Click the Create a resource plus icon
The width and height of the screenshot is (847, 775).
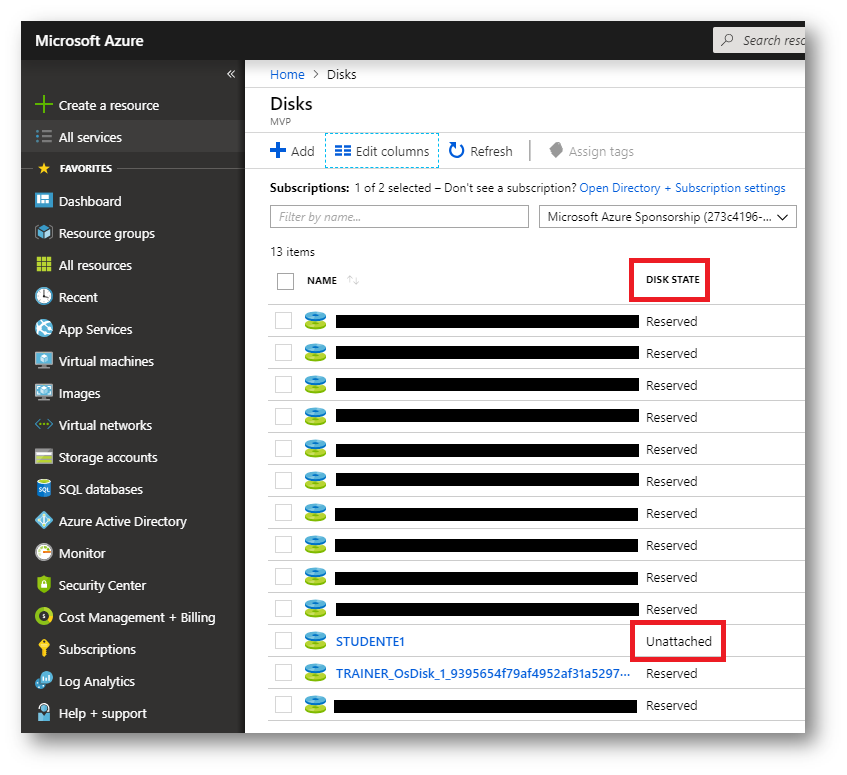click(x=43, y=105)
